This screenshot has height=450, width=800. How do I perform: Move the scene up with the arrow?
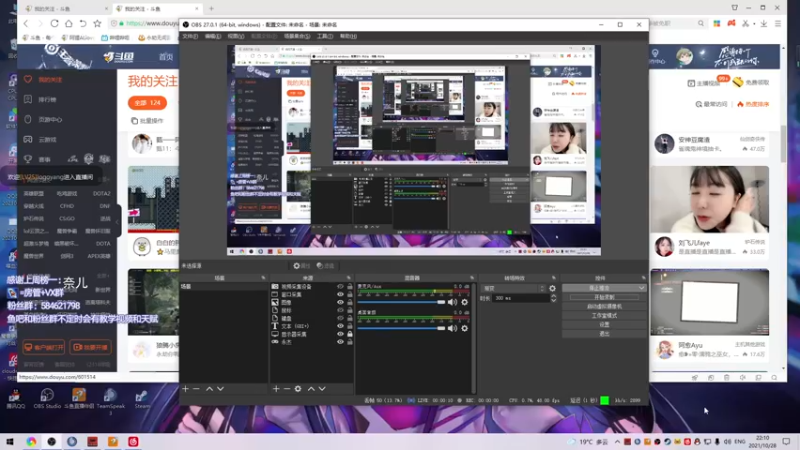[x=209, y=389]
